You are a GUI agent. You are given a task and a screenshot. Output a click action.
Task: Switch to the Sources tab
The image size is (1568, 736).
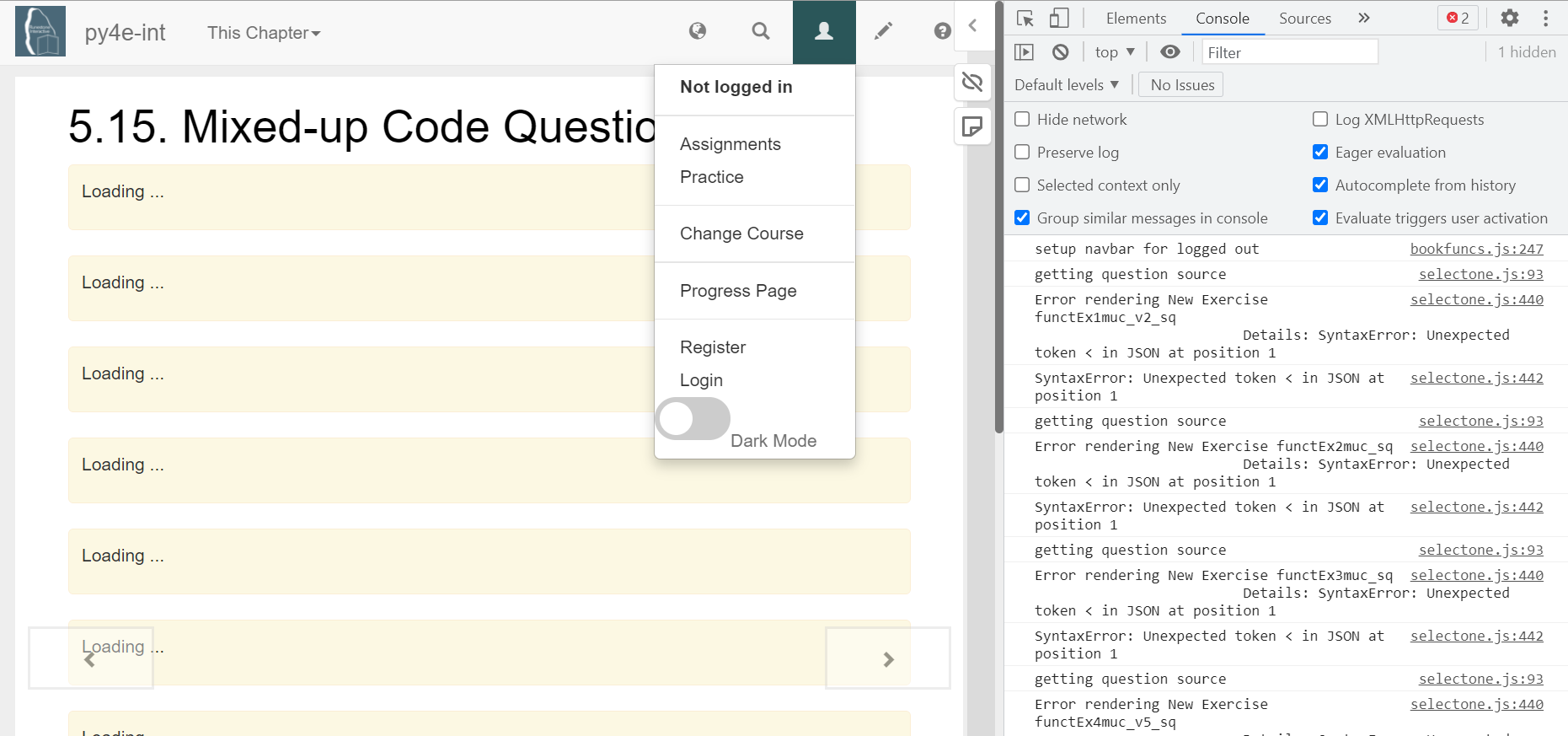[x=1305, y=18]
